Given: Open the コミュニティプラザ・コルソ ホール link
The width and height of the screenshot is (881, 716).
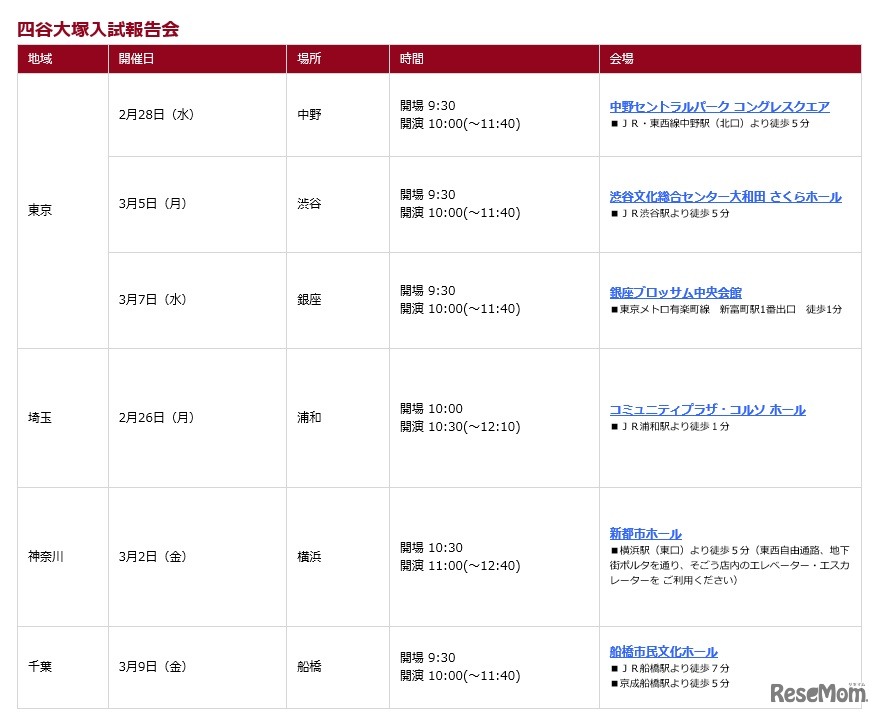Looking at the screenshot, I should [x=707, y=410].
